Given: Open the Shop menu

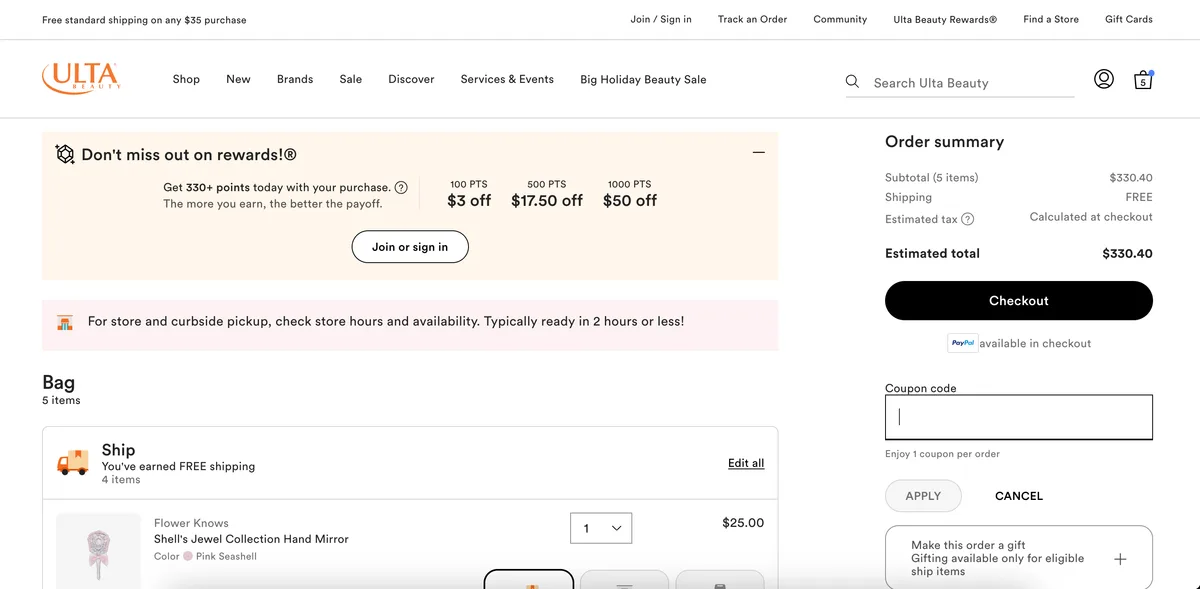Looking at the screenshot, I should coord(186,79).
